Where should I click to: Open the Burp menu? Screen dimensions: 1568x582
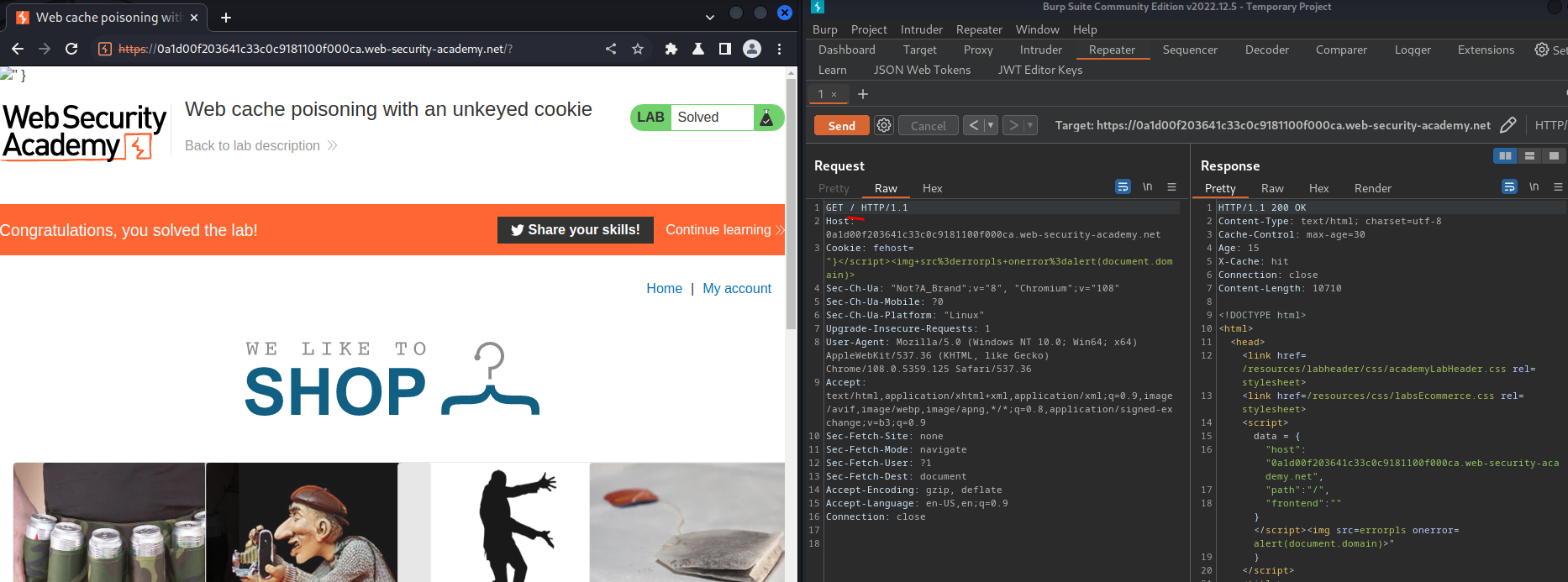point(825,29)
